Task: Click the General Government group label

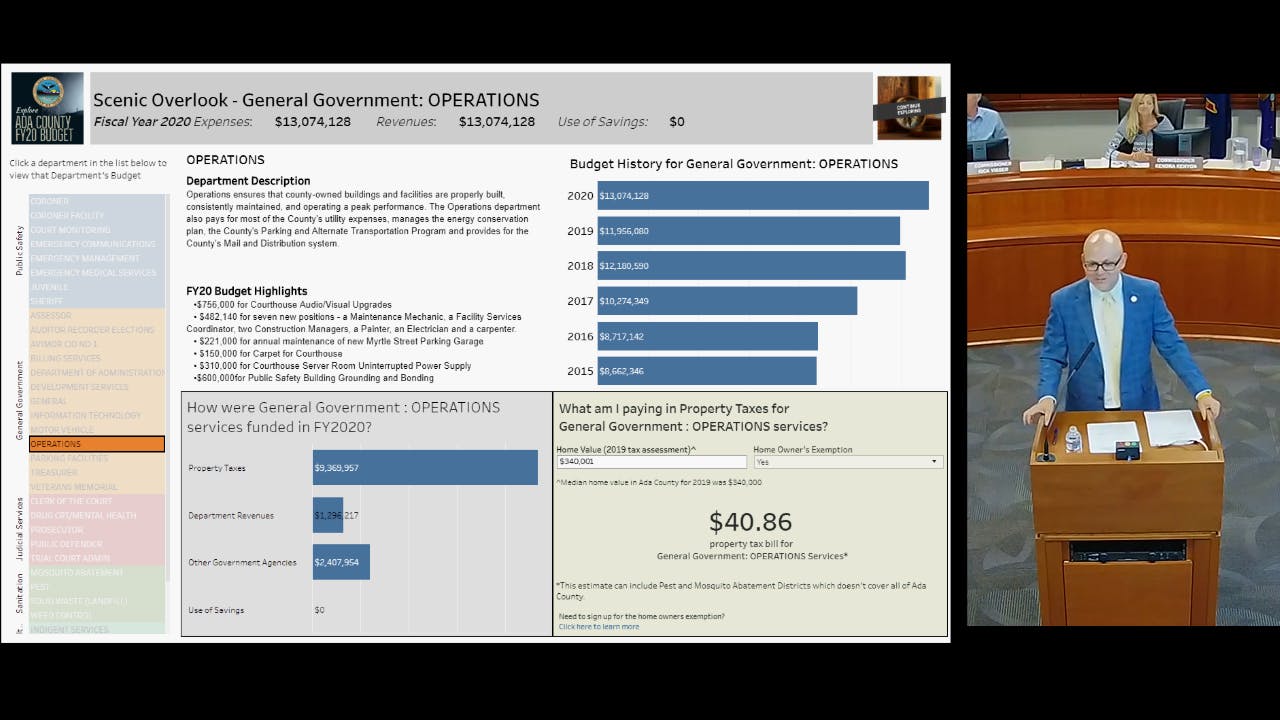Action: point(19,400)
